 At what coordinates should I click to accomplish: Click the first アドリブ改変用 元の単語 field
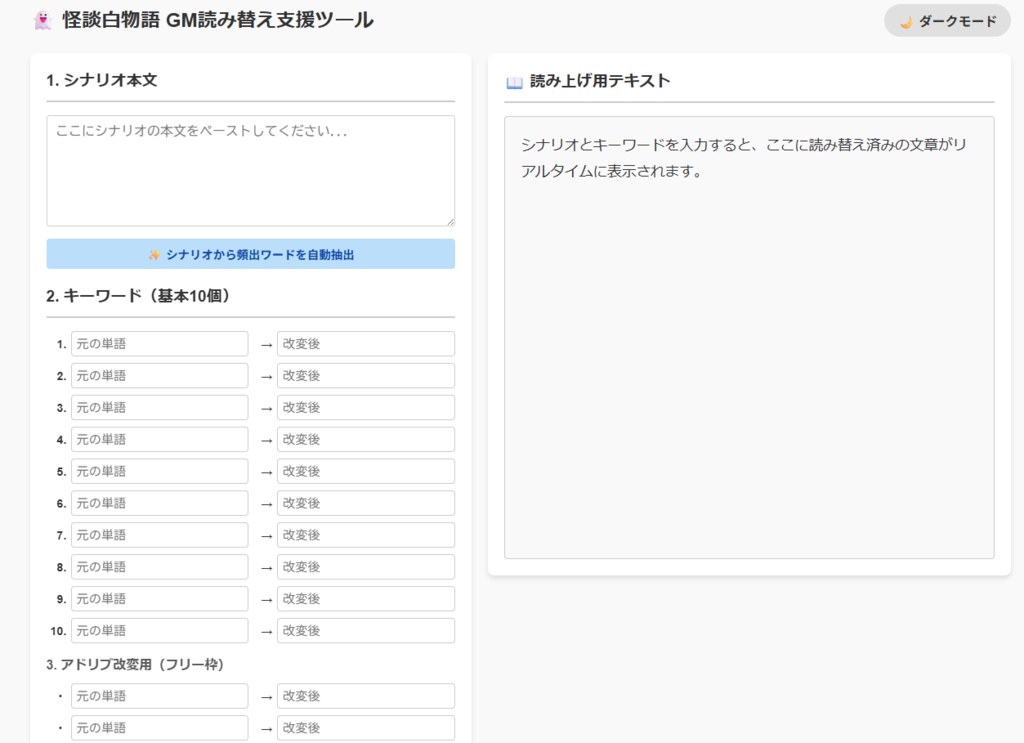(x=160, y=695)
